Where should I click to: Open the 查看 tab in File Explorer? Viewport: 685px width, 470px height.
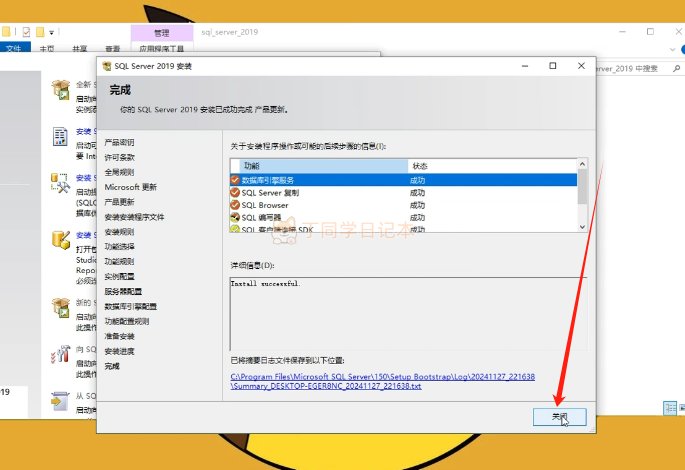pos(113,48)
